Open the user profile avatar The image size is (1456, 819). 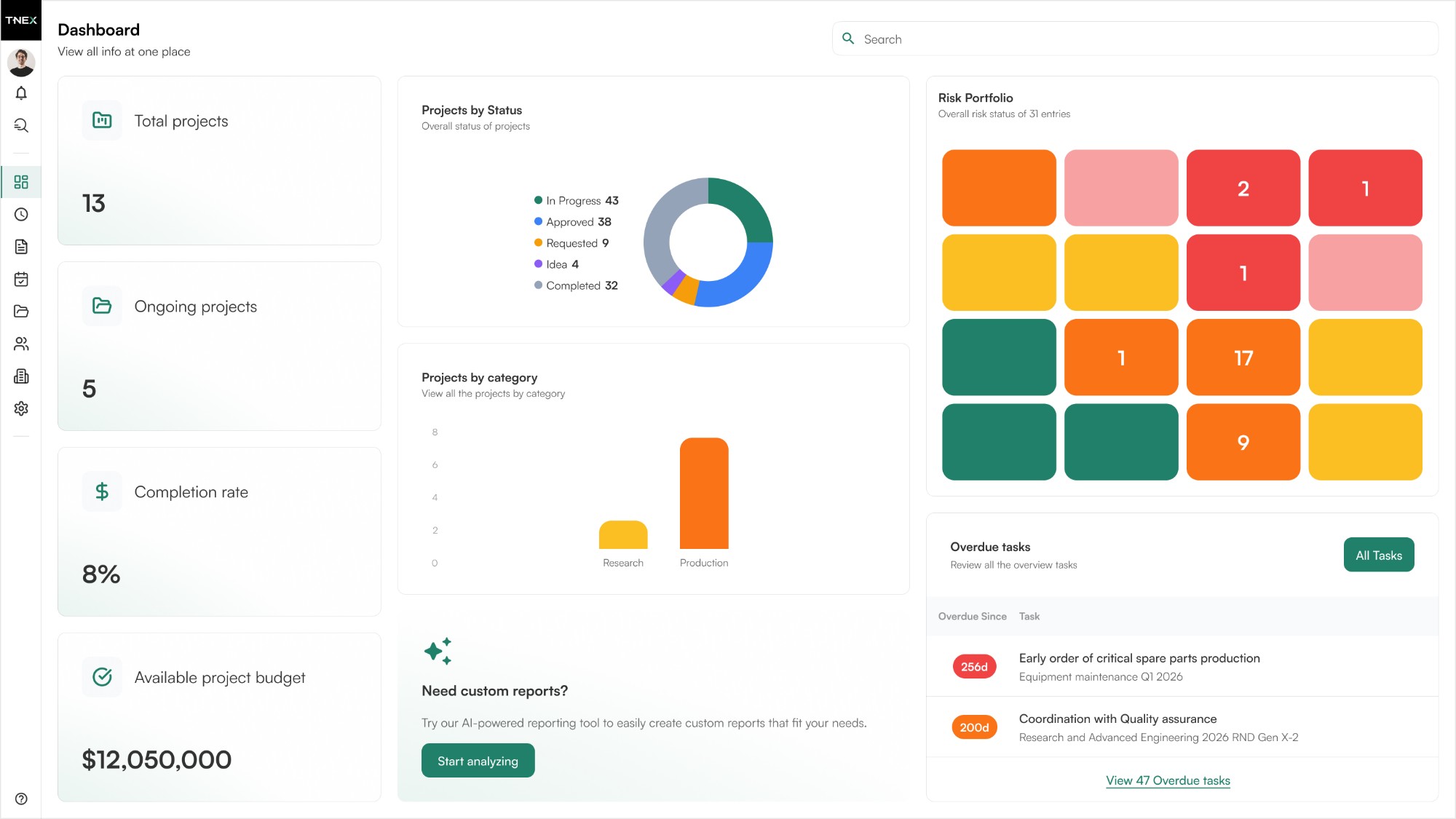21,63
